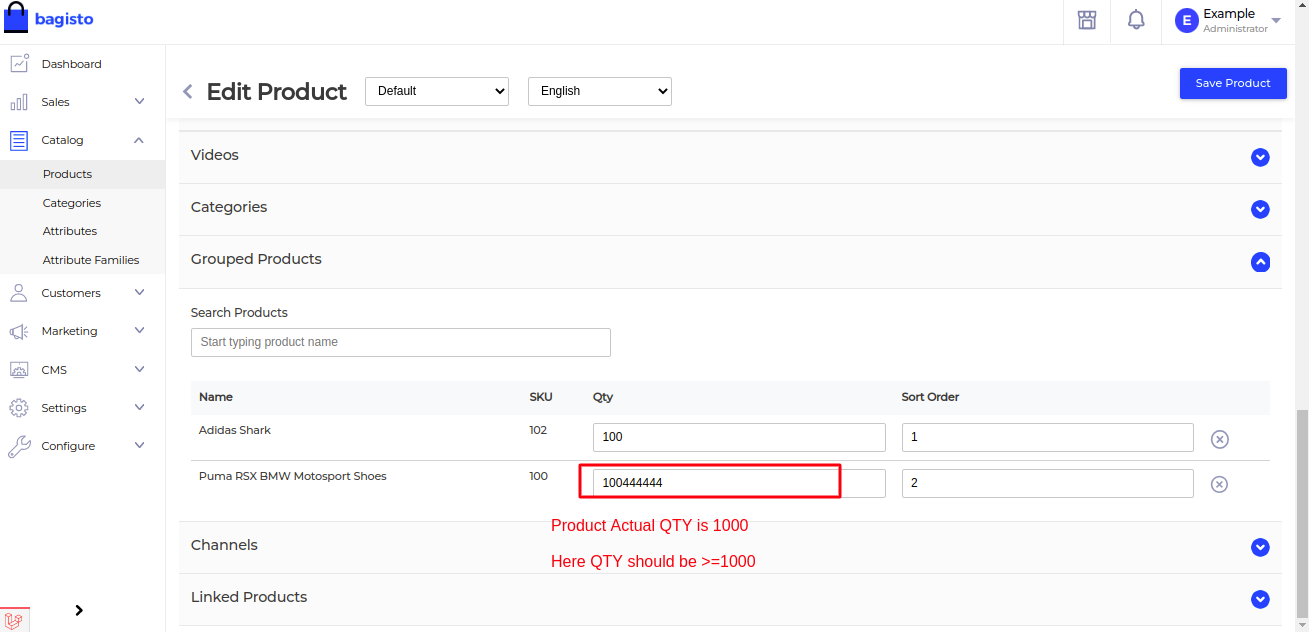Select the Configure wrench icon

click(21, 445)
